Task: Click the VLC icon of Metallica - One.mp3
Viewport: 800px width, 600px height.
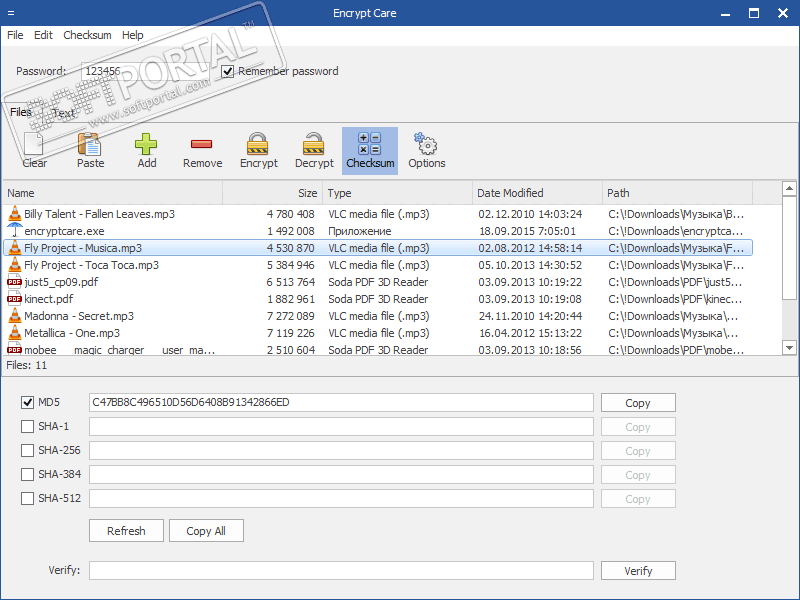Action: pyautogui.click(x=15, y=333)
